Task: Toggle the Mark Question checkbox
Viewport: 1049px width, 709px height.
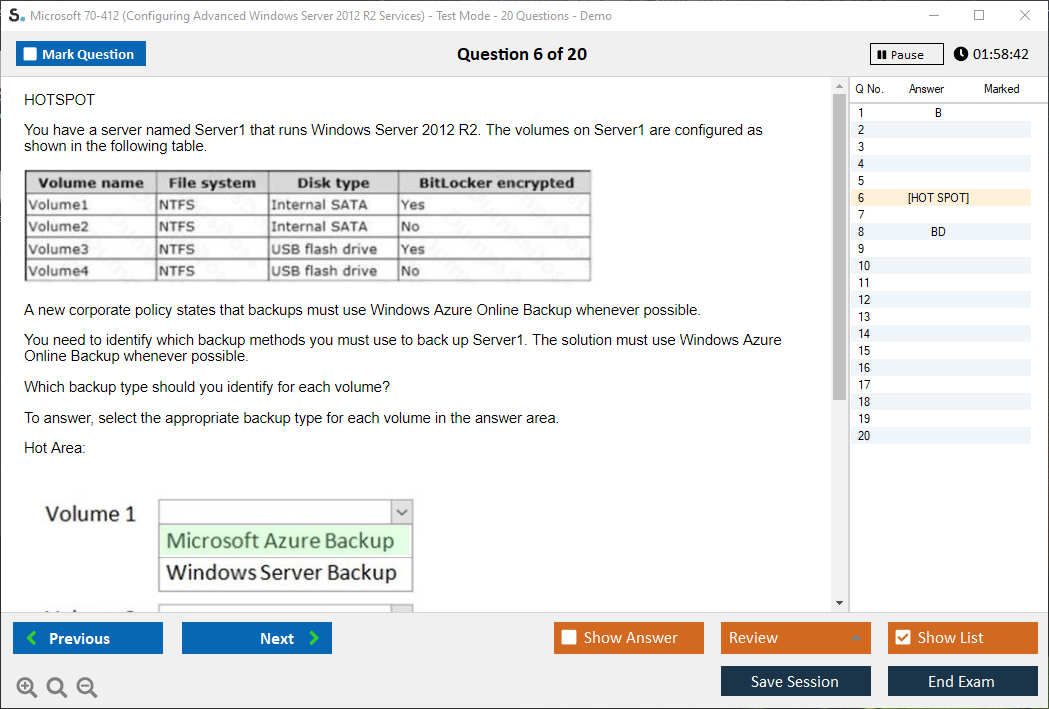Action: 30,54
